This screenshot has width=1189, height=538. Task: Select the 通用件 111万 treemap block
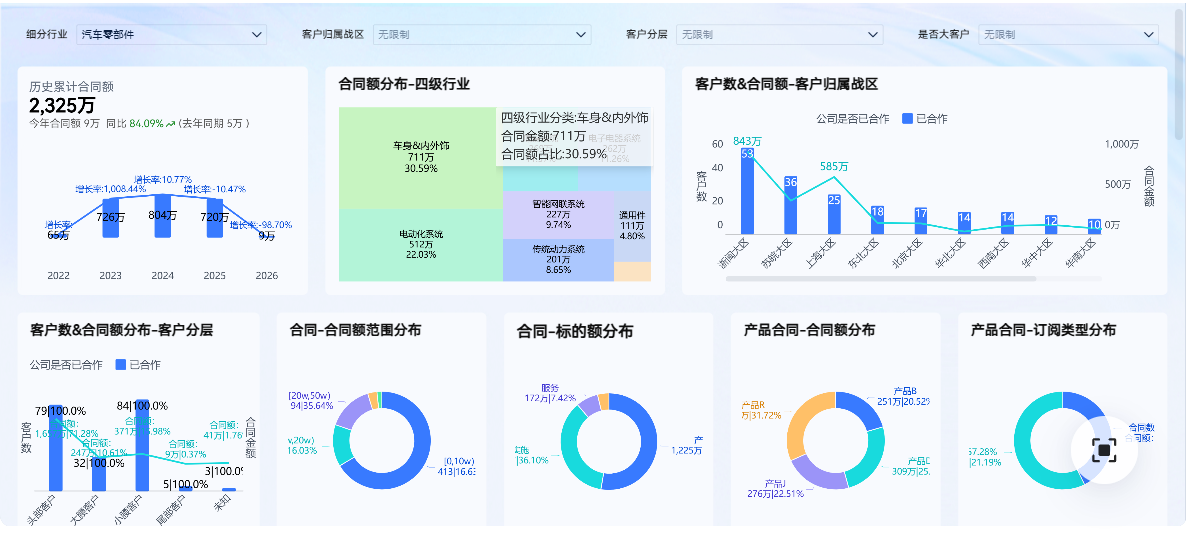point(632,225)
